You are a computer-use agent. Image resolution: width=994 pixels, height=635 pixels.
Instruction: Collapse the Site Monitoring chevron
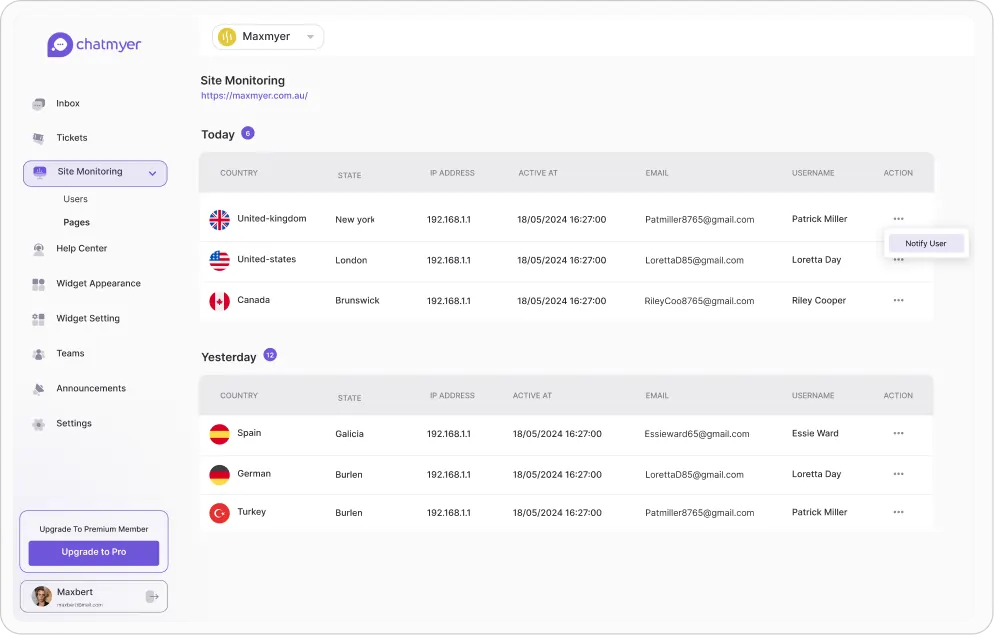[x=152, y=173]
